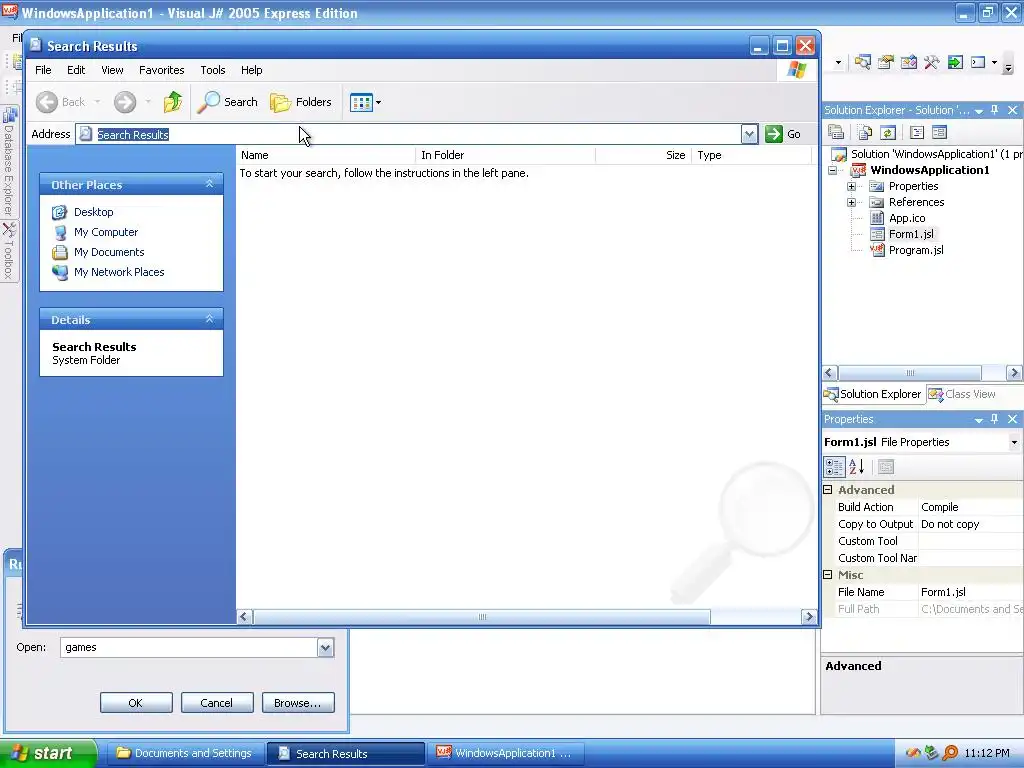Select the Solution Explorer tab

point(872,394)
